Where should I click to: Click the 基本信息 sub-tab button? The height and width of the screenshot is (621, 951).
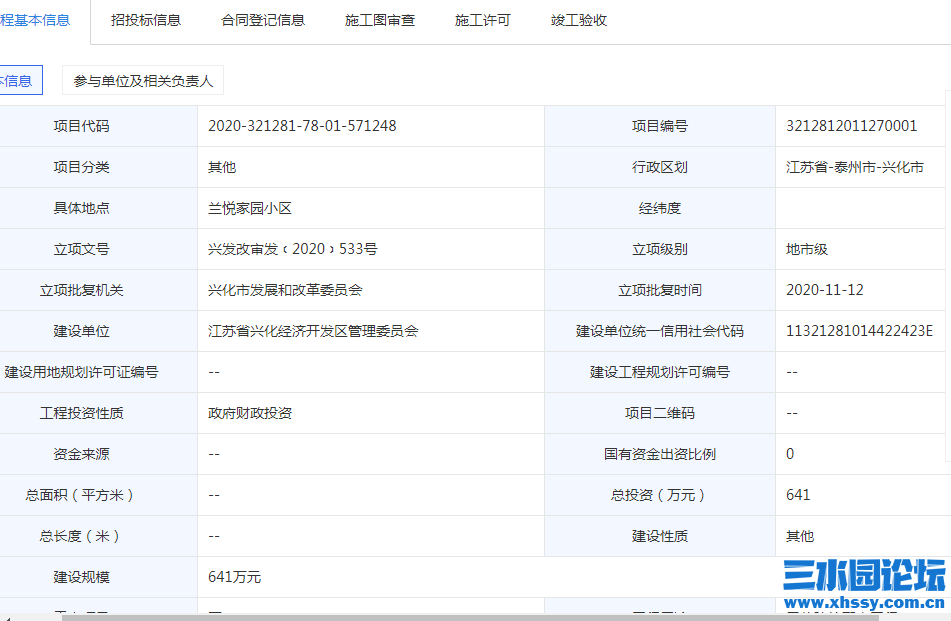pyautogui.click(x=17, y=81)
